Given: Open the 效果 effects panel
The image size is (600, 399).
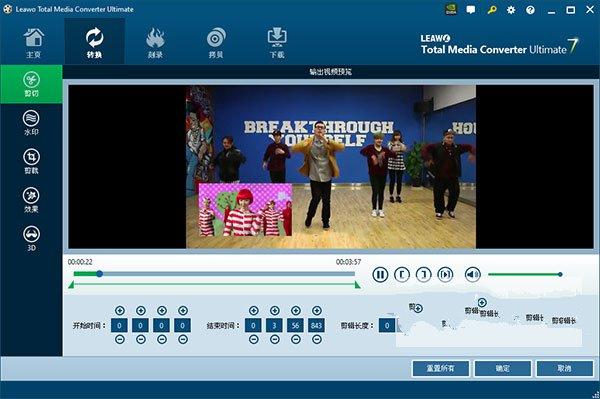Looking at the screenshot, I should pyautogui.click(x=31, y=200).
